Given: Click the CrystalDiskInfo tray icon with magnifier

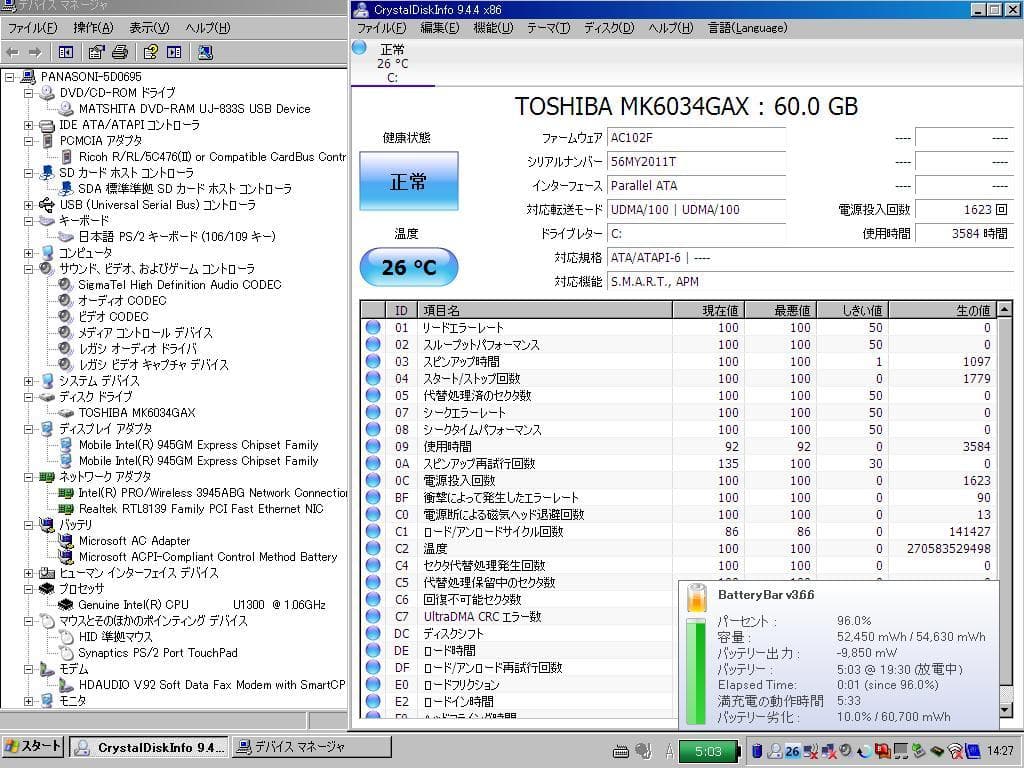Looking at the screenshot, I should [x=775, y=751].
